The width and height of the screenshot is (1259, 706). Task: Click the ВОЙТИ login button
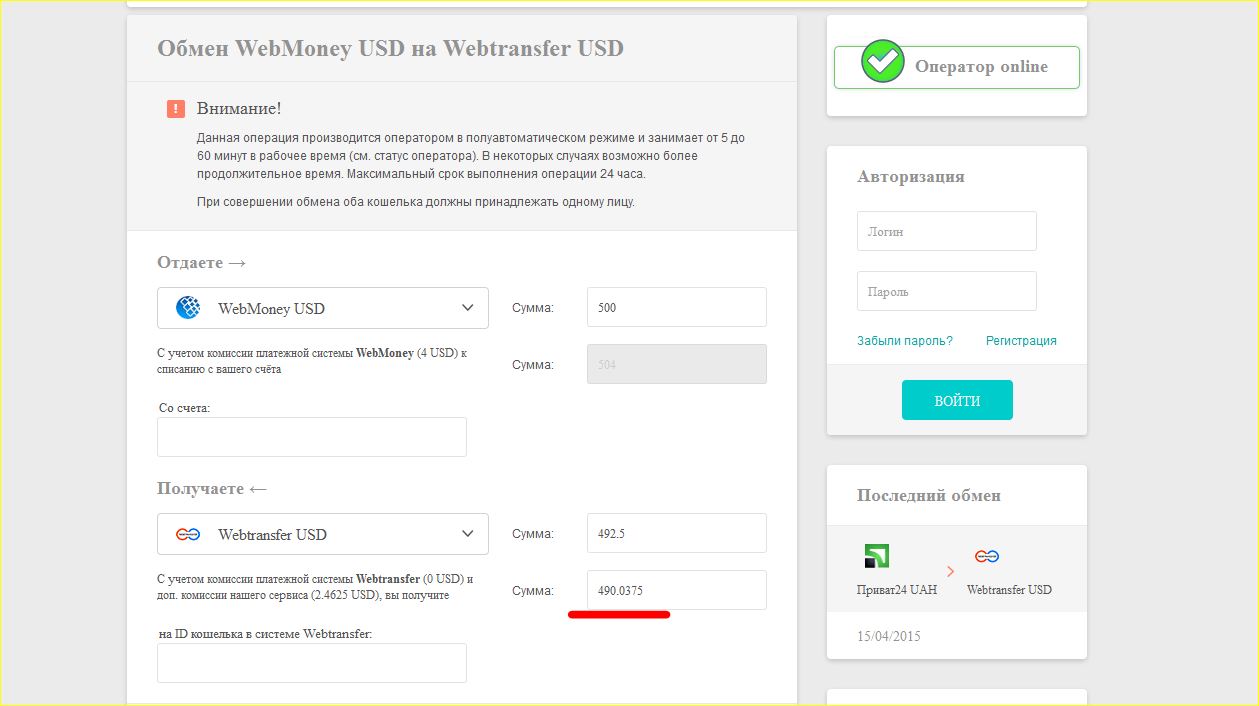[x=957, y=400]
